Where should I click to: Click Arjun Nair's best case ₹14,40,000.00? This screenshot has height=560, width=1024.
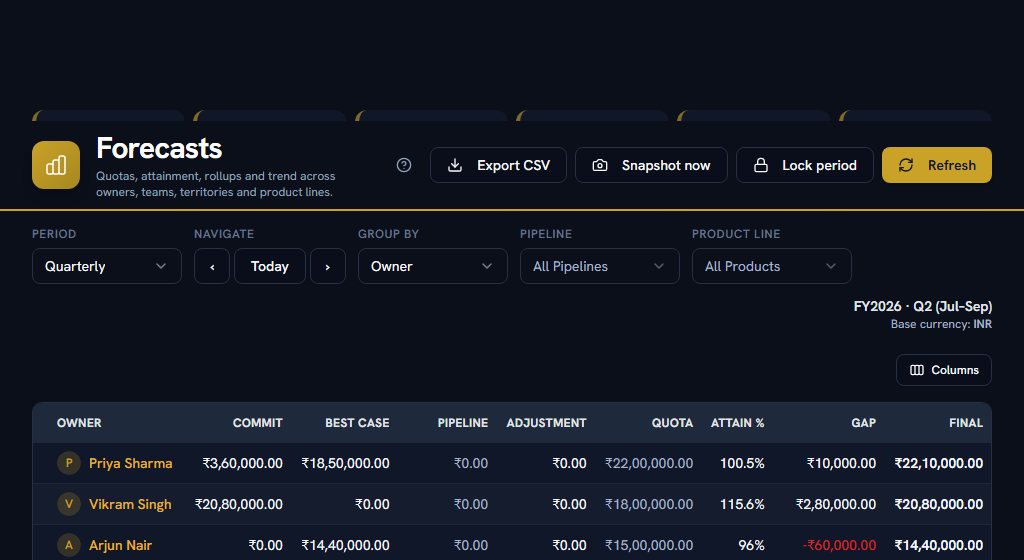[345, 546]
